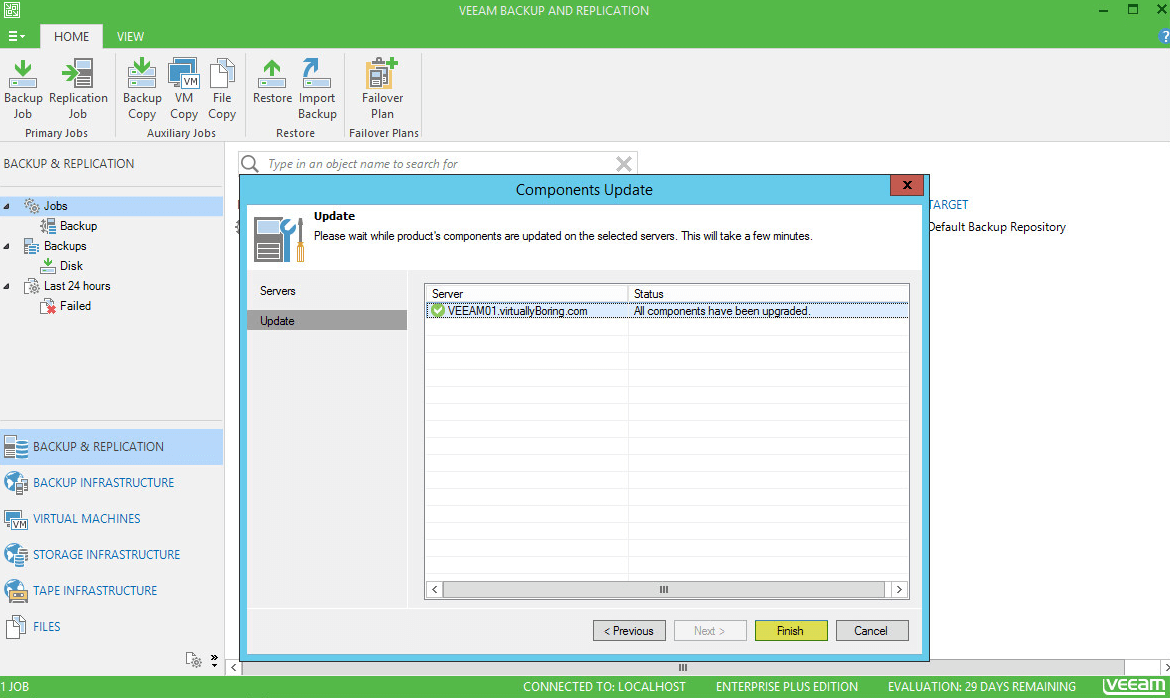
Task: Click 'All components have been upgraded.' status text
Action: 722,311
